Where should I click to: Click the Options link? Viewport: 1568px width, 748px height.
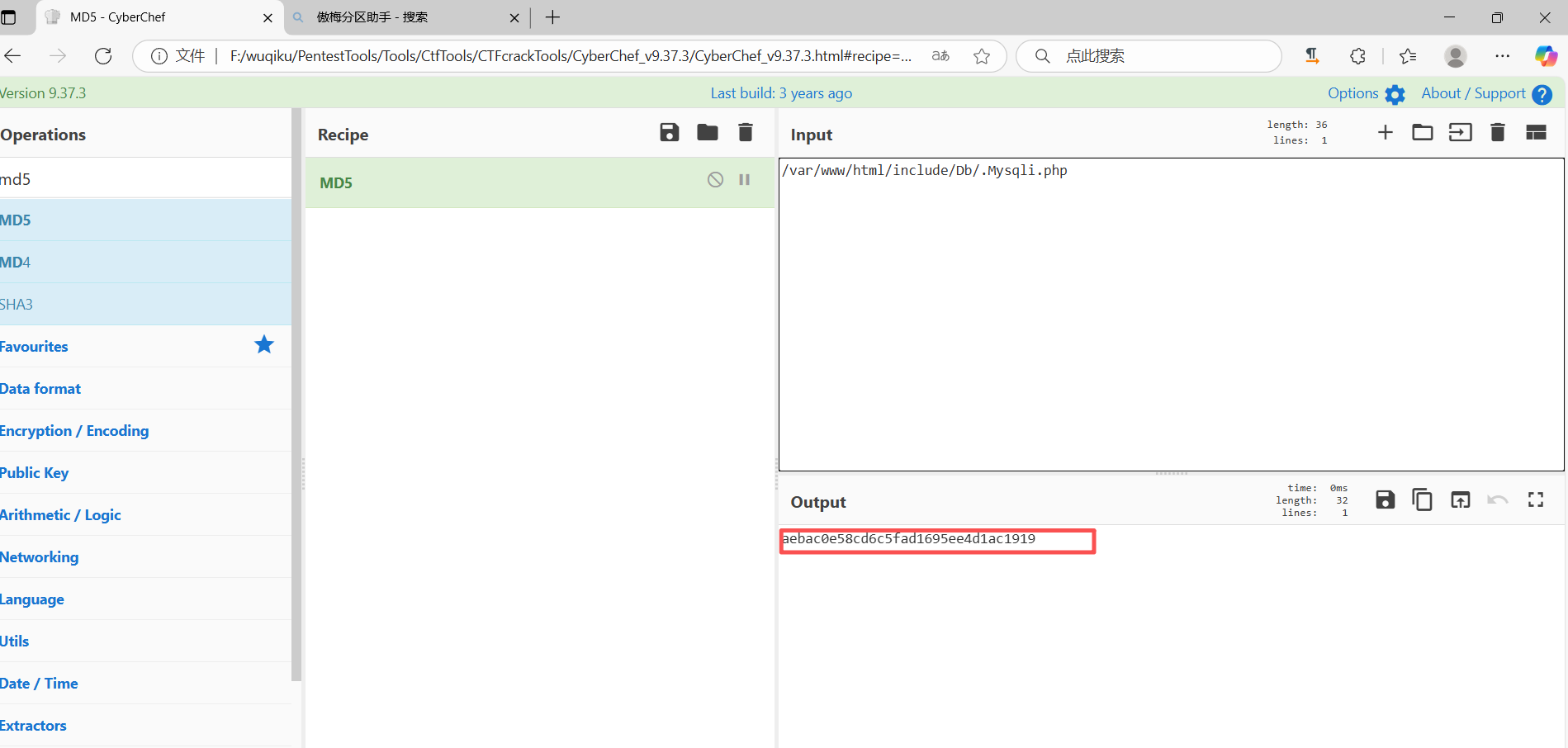point(1353,93)
